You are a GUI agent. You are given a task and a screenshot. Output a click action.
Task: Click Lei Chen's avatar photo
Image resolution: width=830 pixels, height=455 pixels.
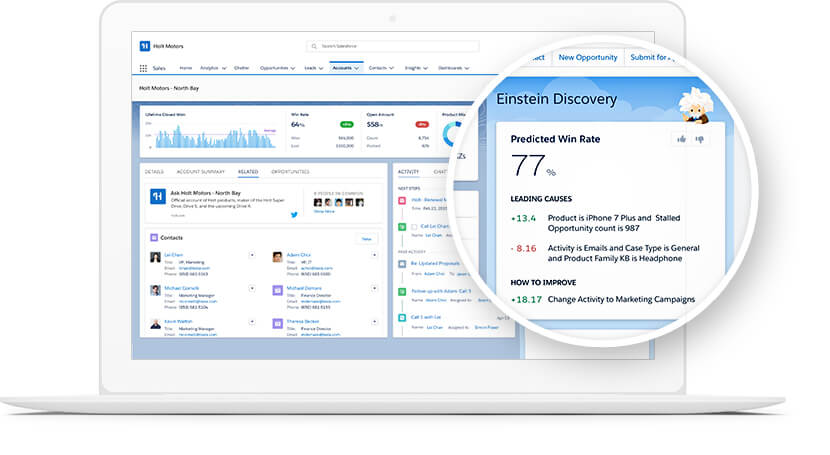(155, 257)
